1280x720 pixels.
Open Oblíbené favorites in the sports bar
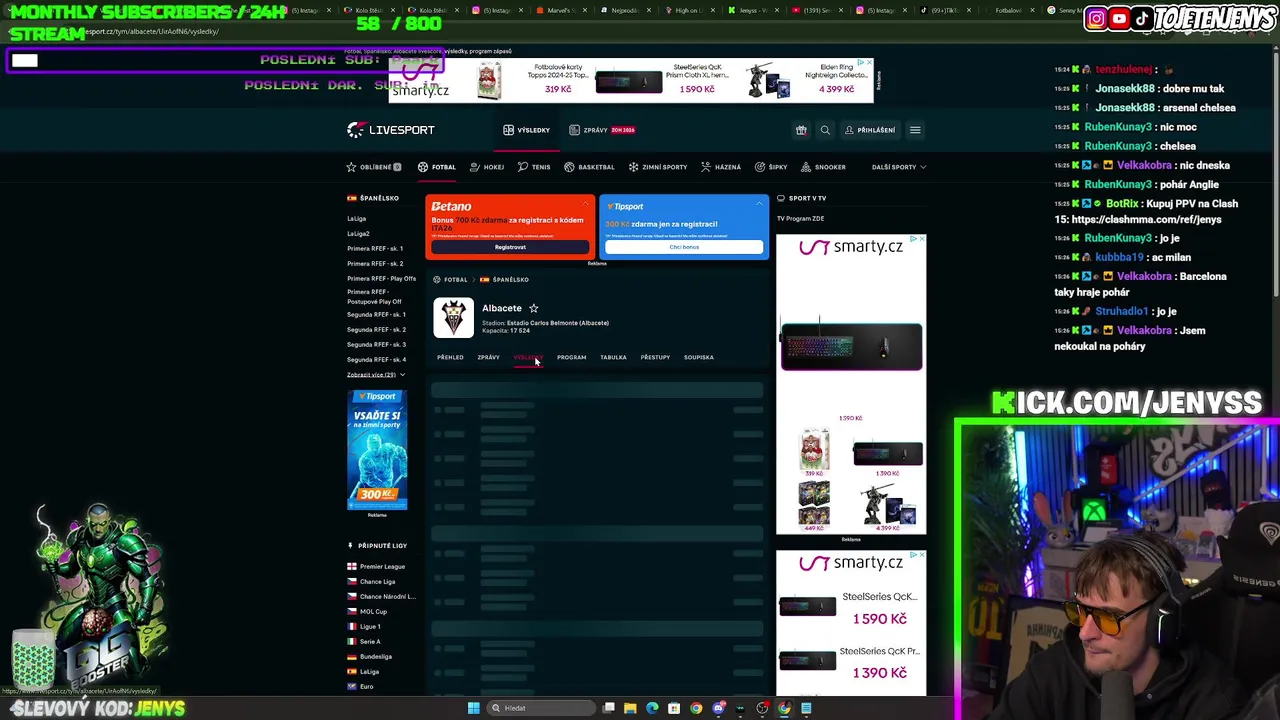(373, 167)
